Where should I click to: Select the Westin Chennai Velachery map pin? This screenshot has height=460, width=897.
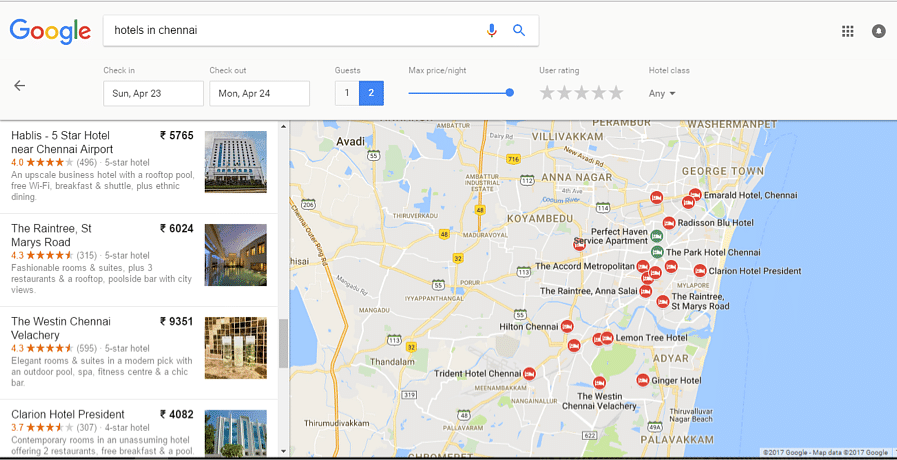point(599,382)
